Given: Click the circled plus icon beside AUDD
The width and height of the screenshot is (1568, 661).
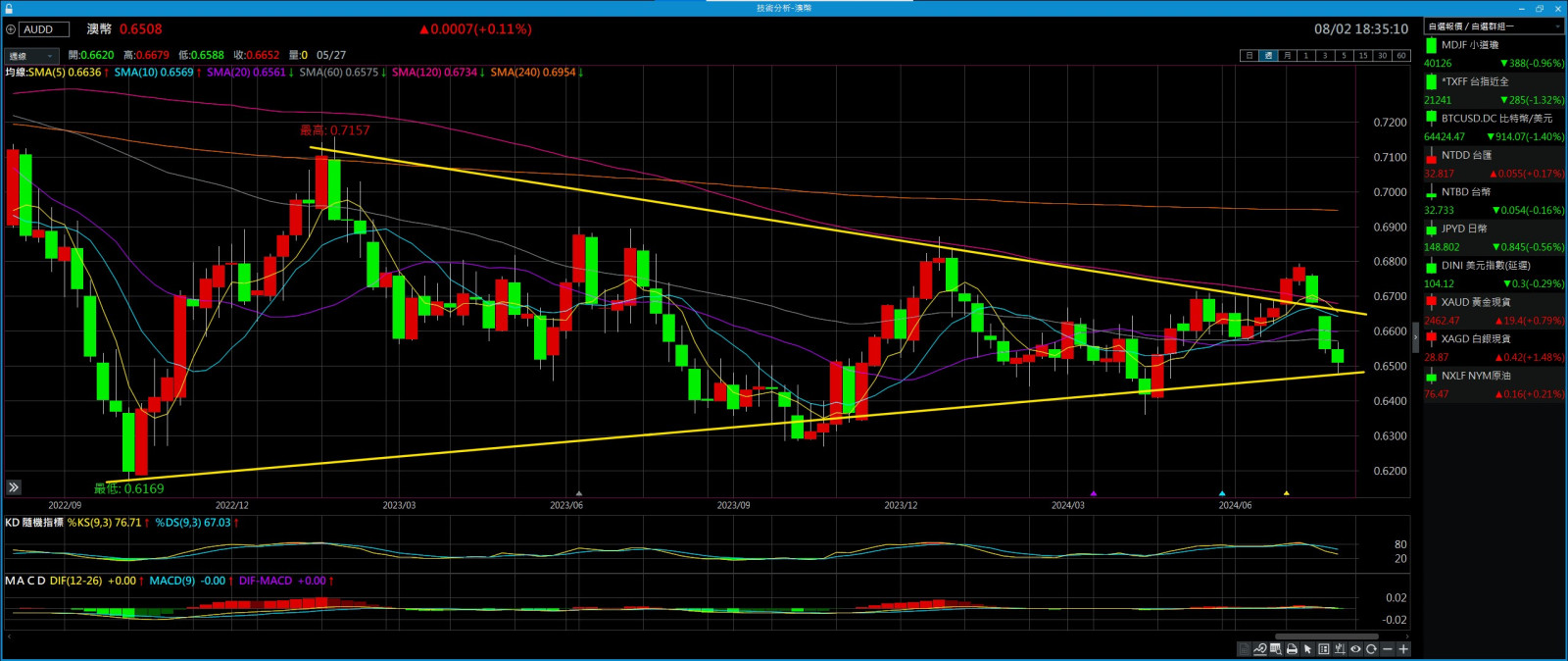Looking at the screenshot, I should [11, 29].
